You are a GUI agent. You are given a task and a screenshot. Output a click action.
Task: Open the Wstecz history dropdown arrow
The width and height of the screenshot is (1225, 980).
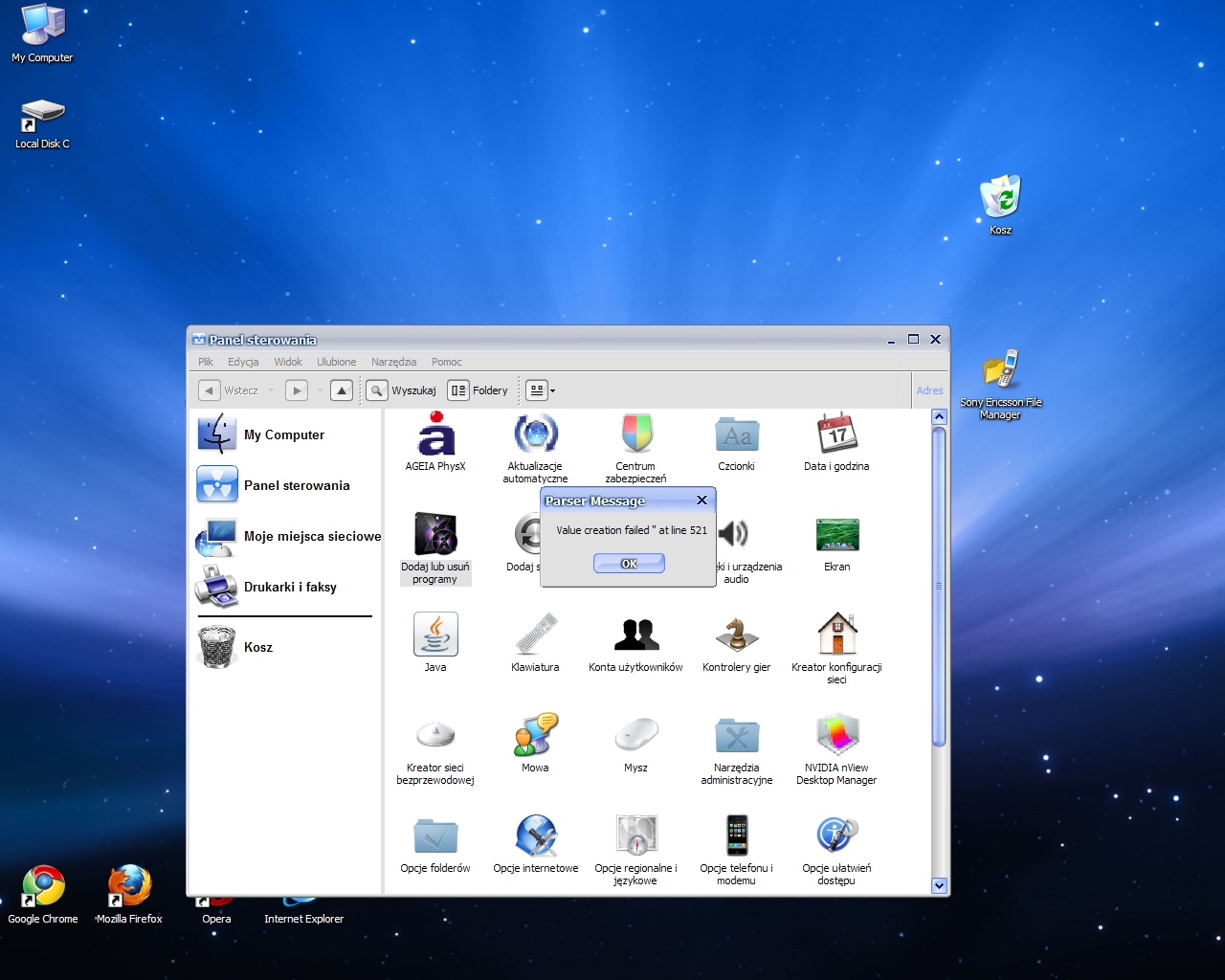pos(272,390)
